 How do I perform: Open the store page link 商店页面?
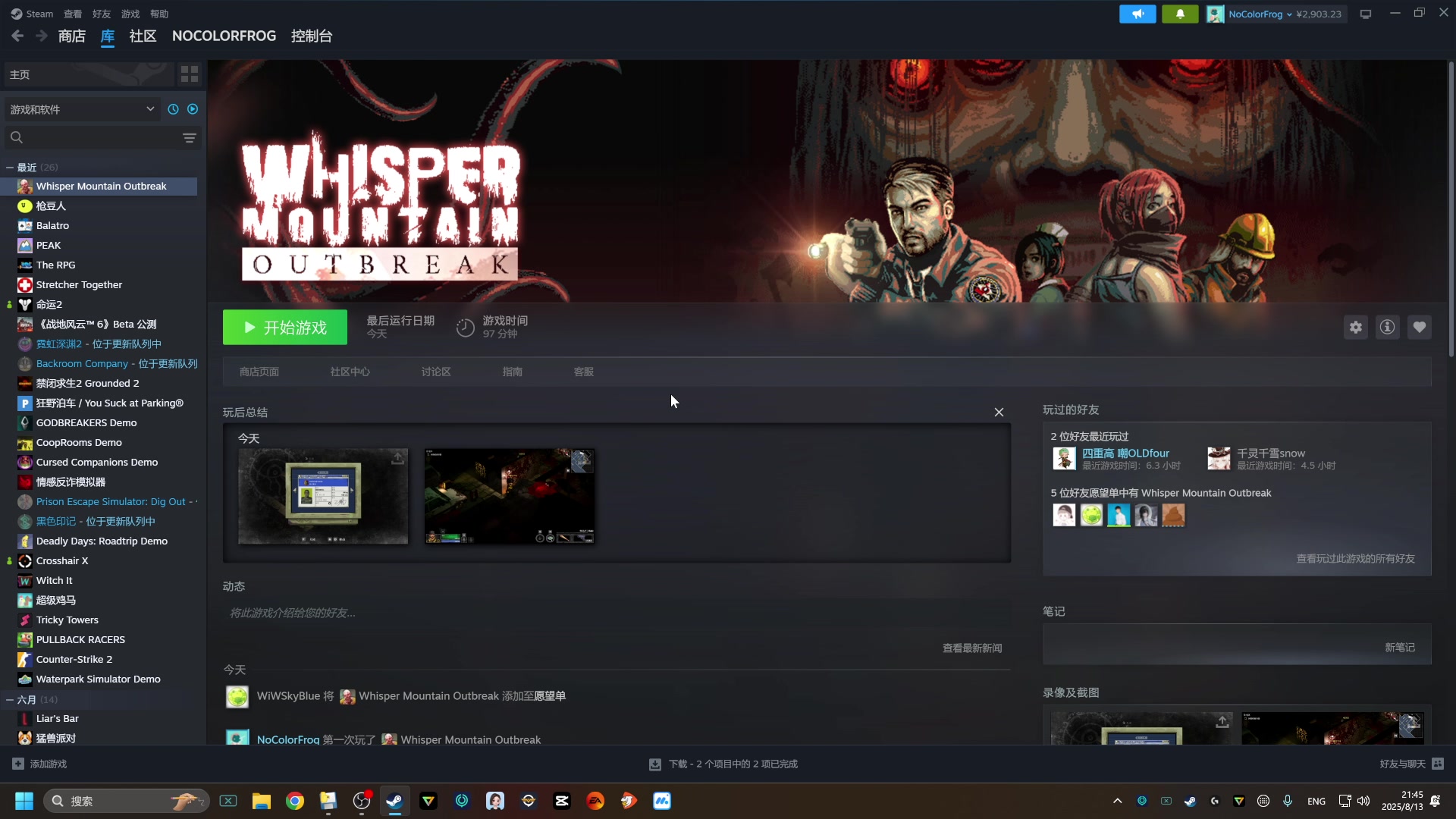[x=259, y=372]
